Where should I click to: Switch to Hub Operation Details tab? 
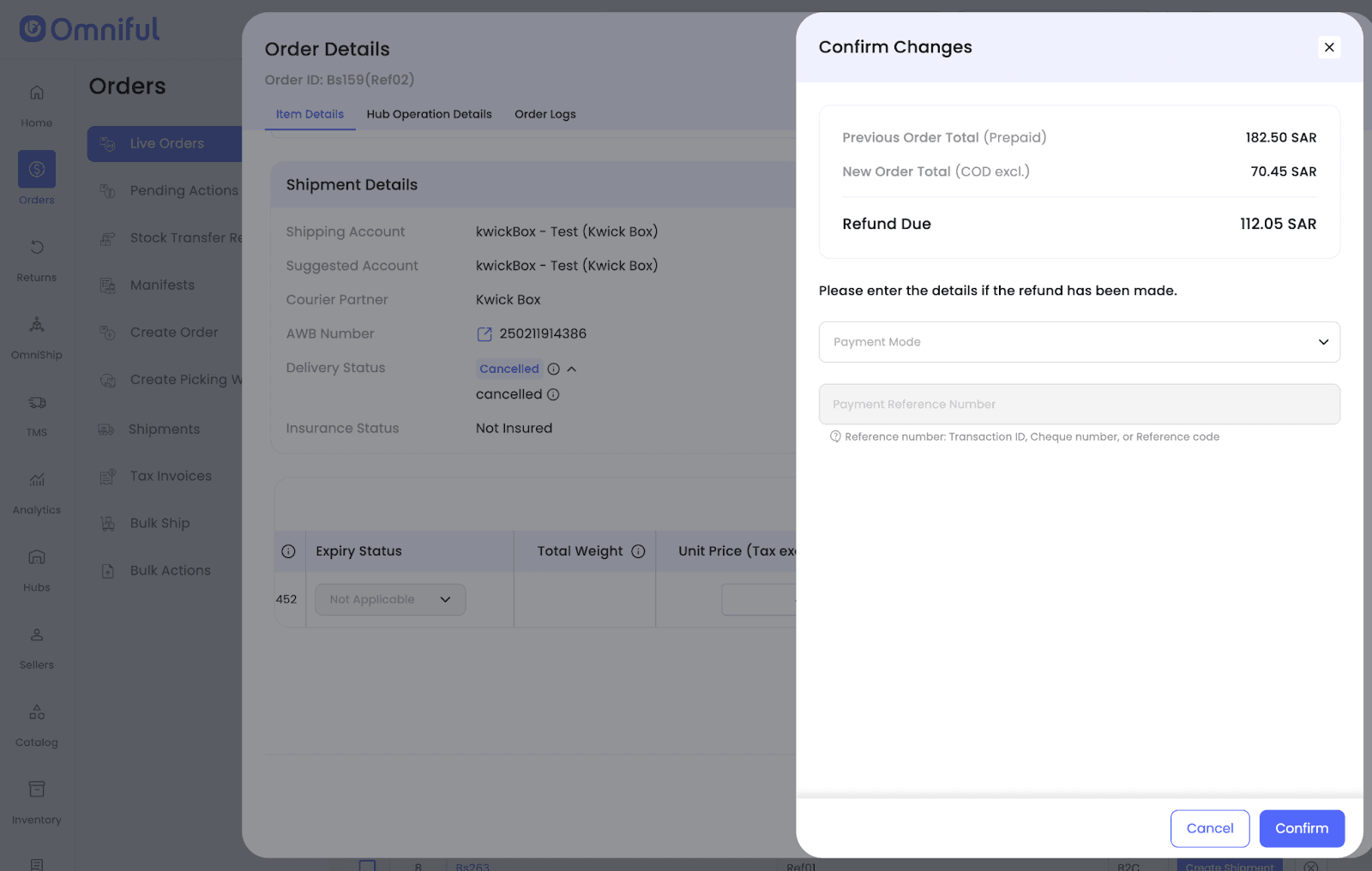429,114
